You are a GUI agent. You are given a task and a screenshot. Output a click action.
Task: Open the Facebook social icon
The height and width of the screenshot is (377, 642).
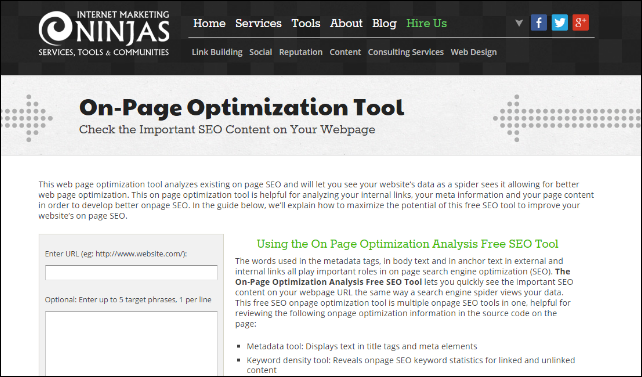(539, 23)
